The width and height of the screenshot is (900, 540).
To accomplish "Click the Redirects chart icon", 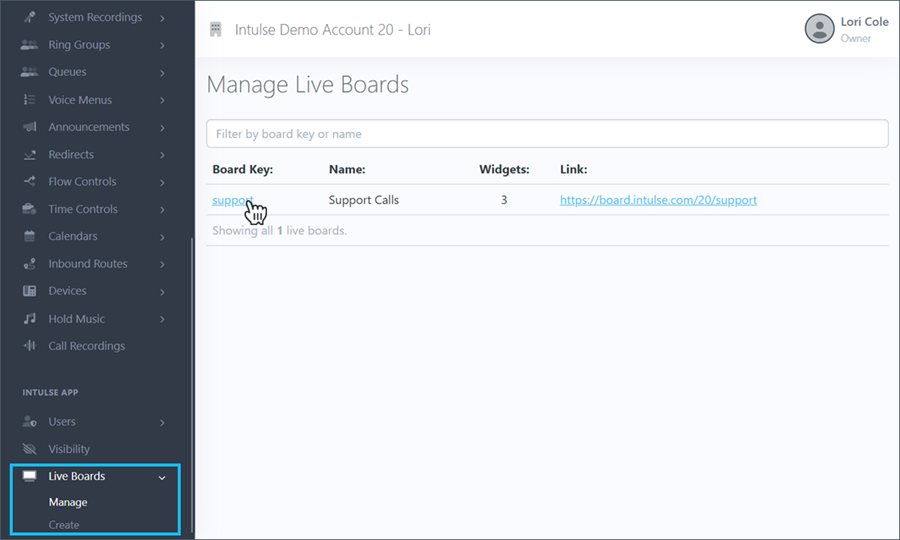I will click(29, 154).
